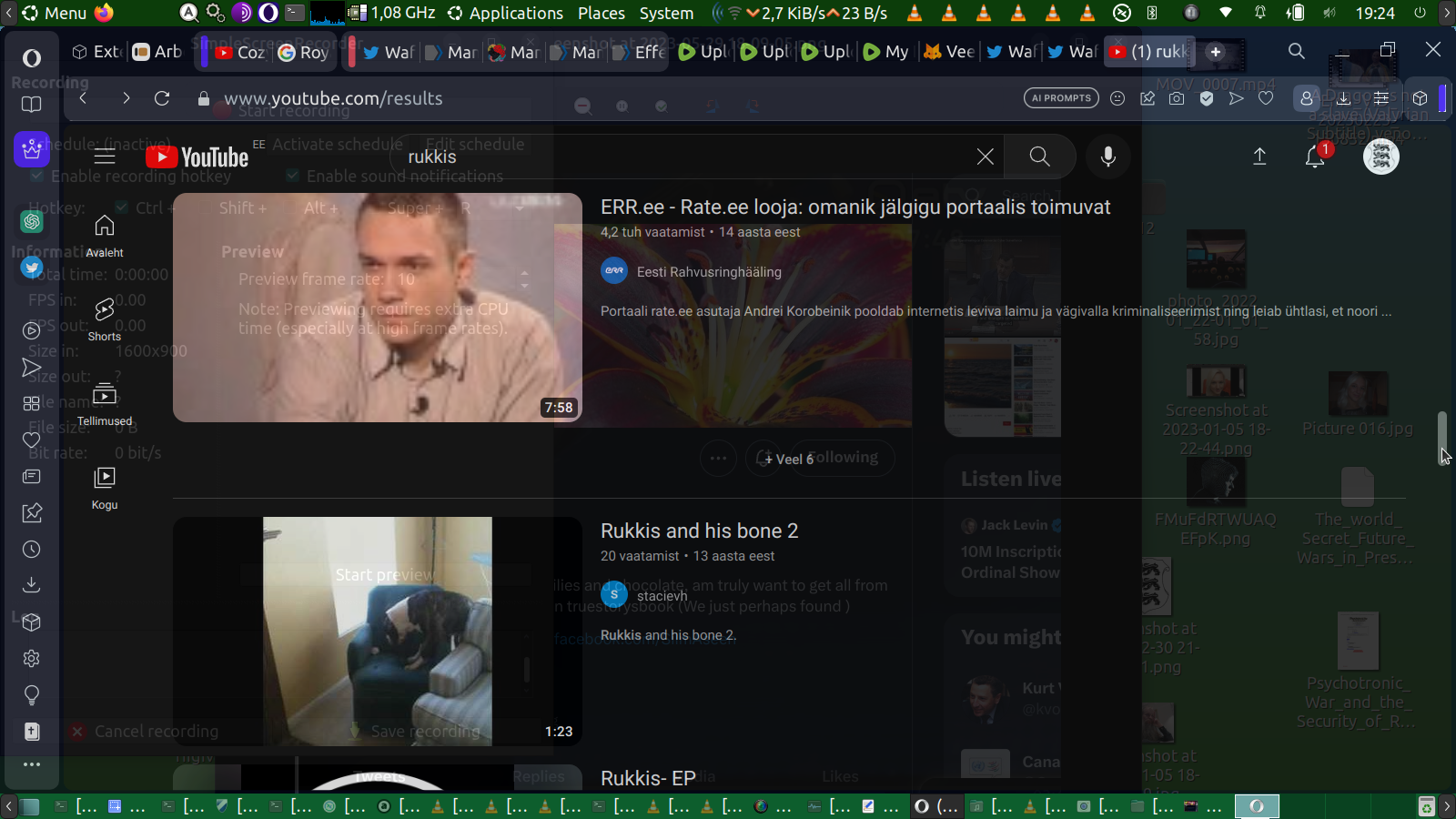Click the muted volume tray icon
This screenshot has height=819, width=1456.
click(1330, 13)
